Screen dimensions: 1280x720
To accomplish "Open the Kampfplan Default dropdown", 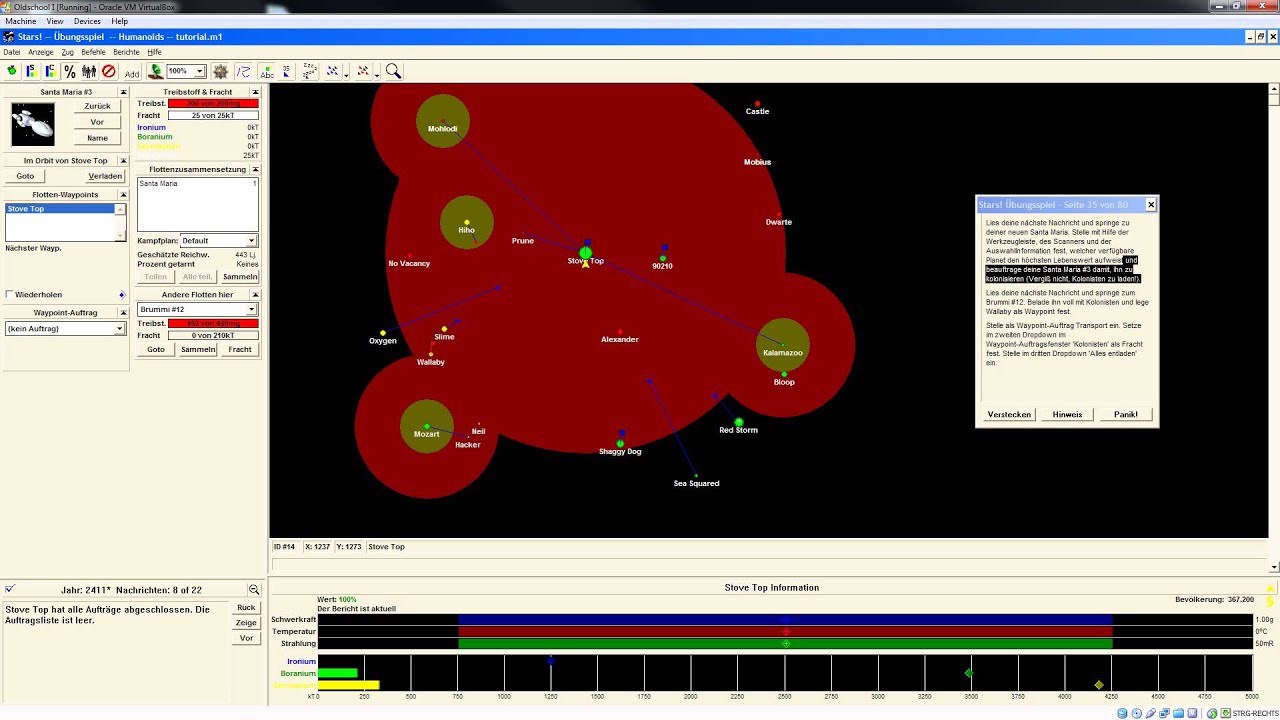I will [251, 241].
